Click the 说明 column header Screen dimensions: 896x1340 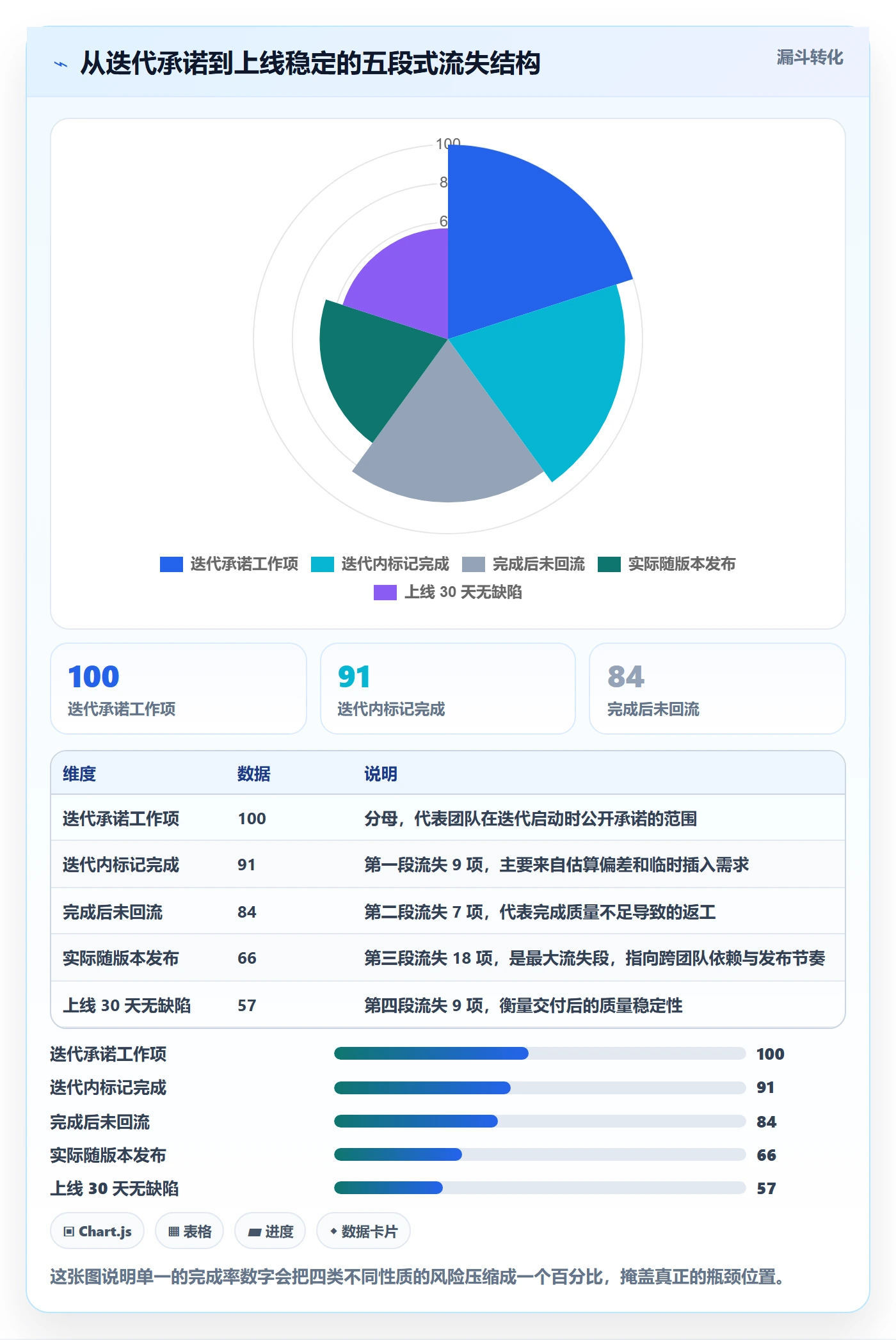[381, 774]
